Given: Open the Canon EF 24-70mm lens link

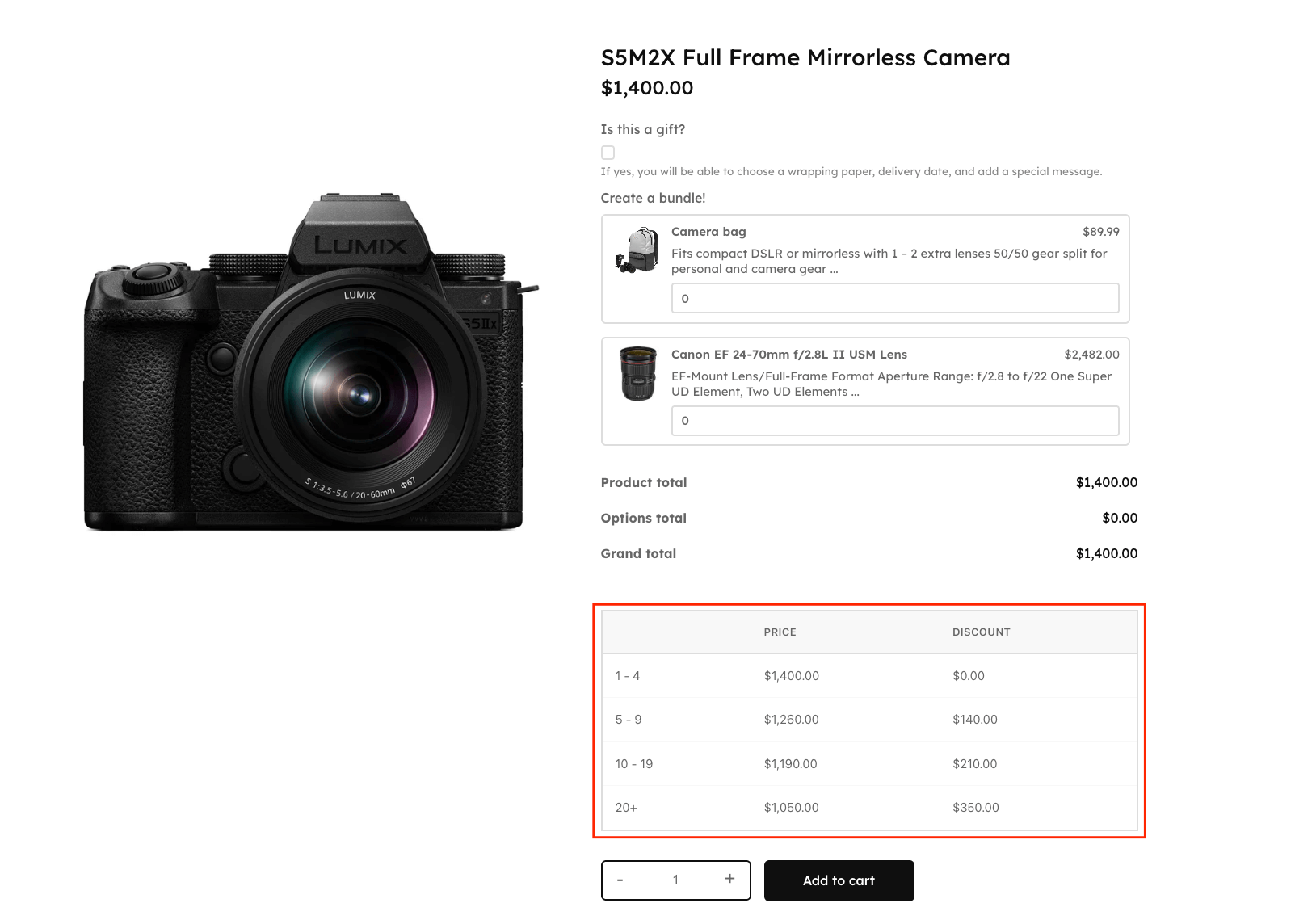Looking at the screenshot, I should coord(788,354).
